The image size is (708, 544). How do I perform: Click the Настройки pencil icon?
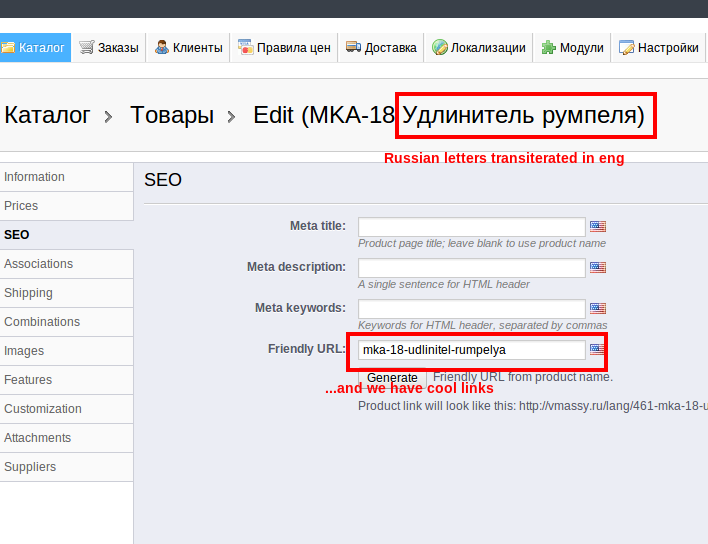(x=626, y=47)
